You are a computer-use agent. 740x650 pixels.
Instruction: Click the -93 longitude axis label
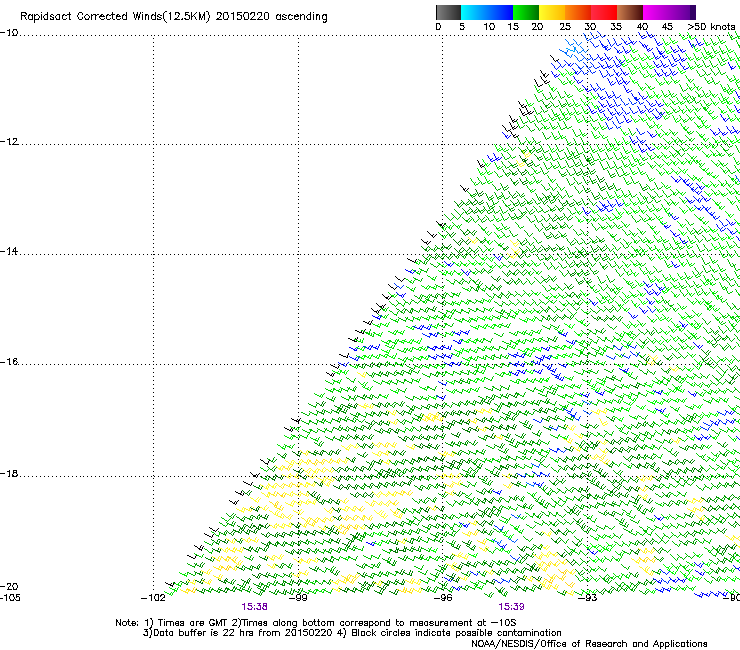(x=588, y=598)
